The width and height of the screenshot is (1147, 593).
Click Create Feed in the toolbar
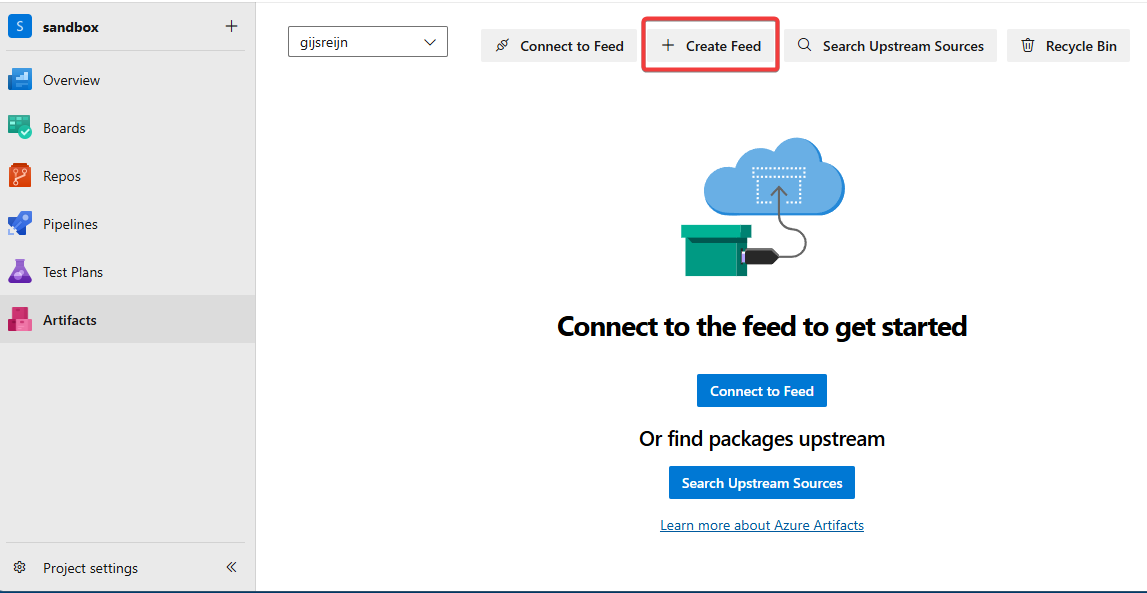[710, 46]
